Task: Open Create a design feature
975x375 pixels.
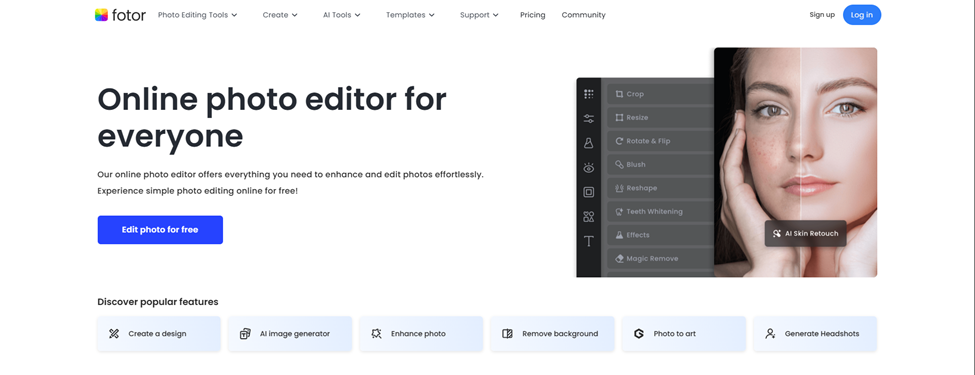Action: [x=159, y=333]
